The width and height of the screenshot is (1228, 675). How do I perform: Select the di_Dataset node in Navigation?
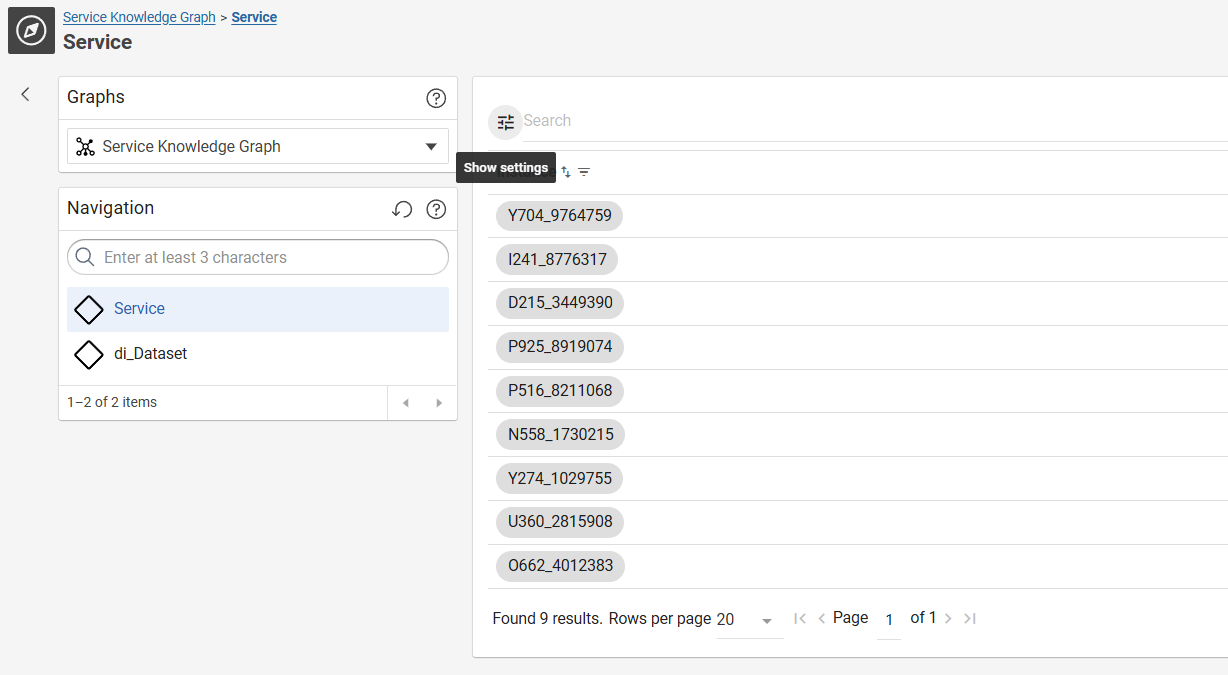coord(150,354)
